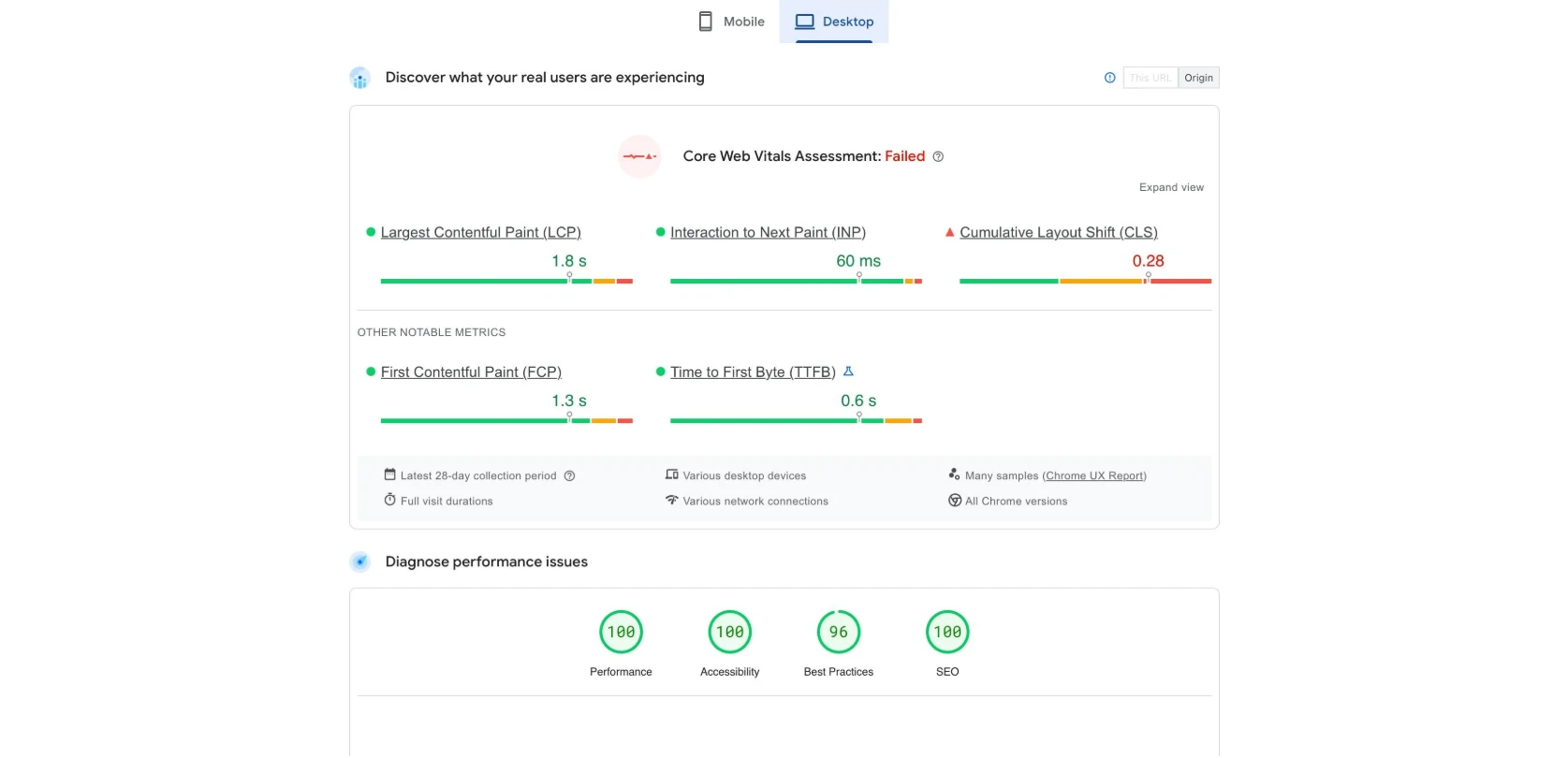Select the Desktop tab
The height and width of the screenshot is (758, 1568).
point(834,22)
